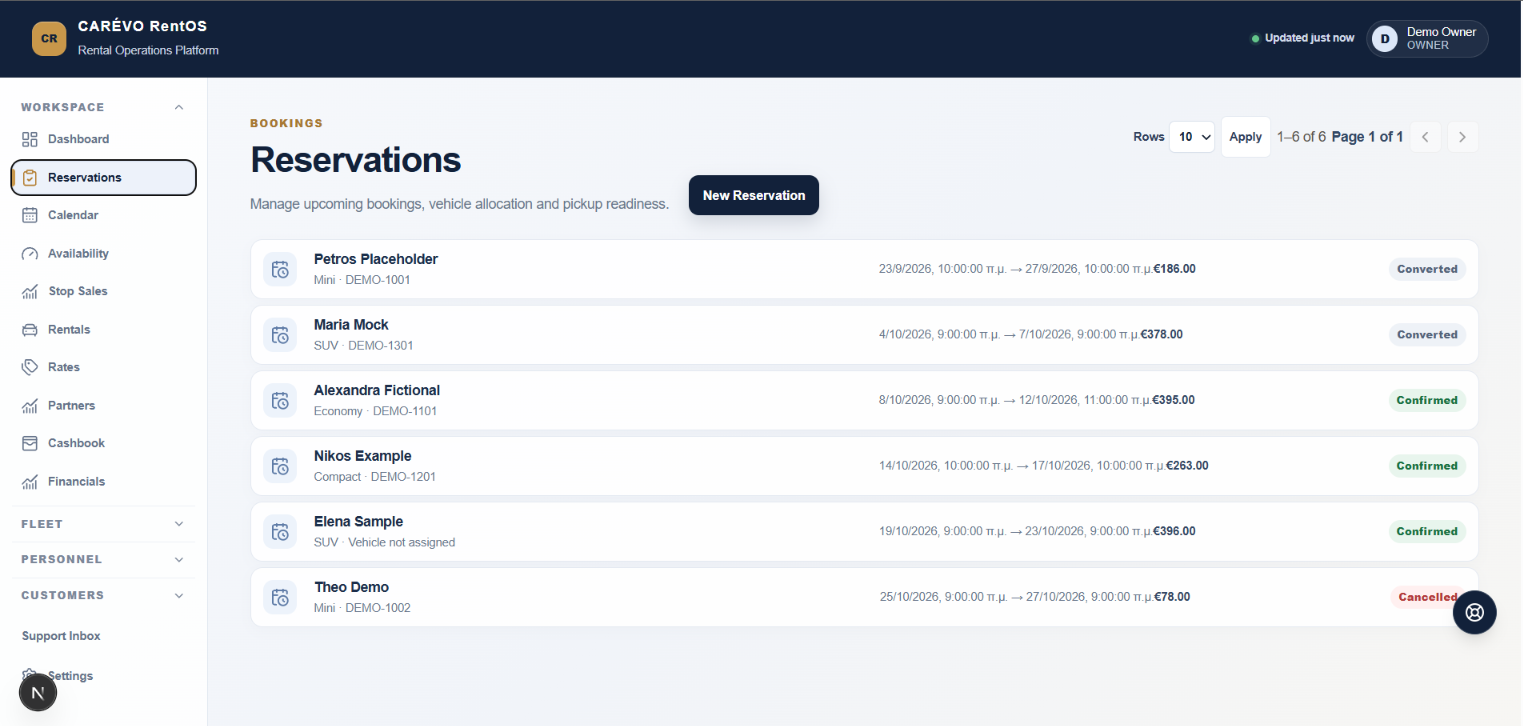
Task: Click the Stop Sales chart icon
Action: pyautogui.click(x=30, y=291)
